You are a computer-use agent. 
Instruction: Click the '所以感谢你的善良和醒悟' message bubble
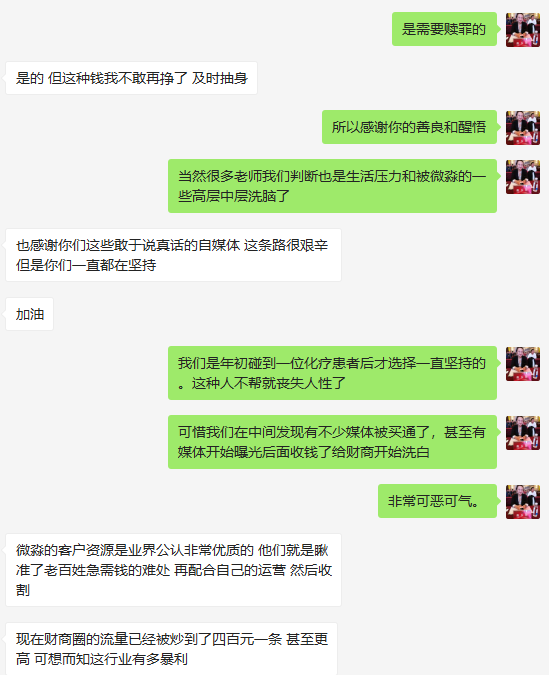click(x=409, y=127)
